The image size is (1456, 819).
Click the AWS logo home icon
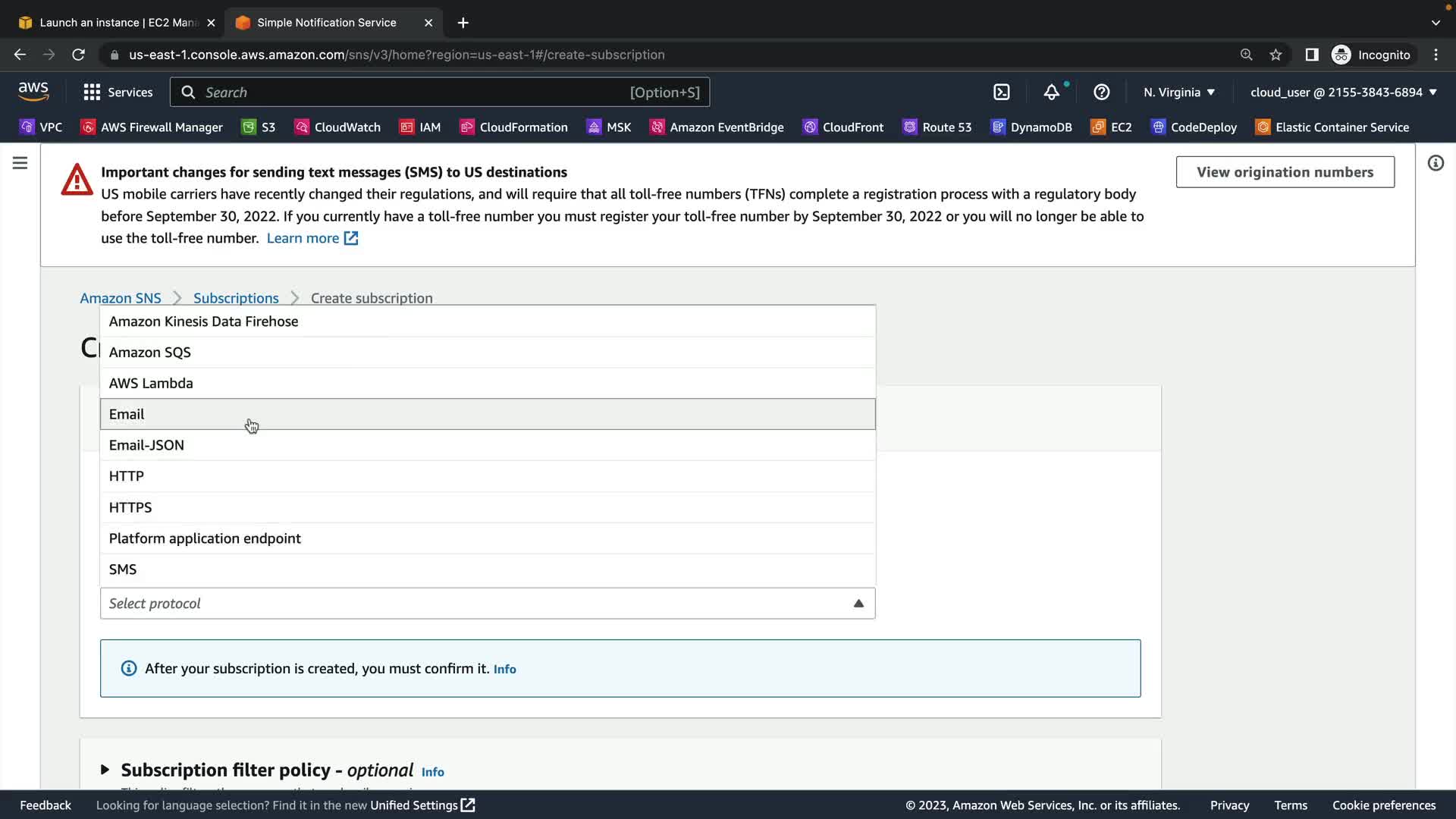[x=33, y=92]
